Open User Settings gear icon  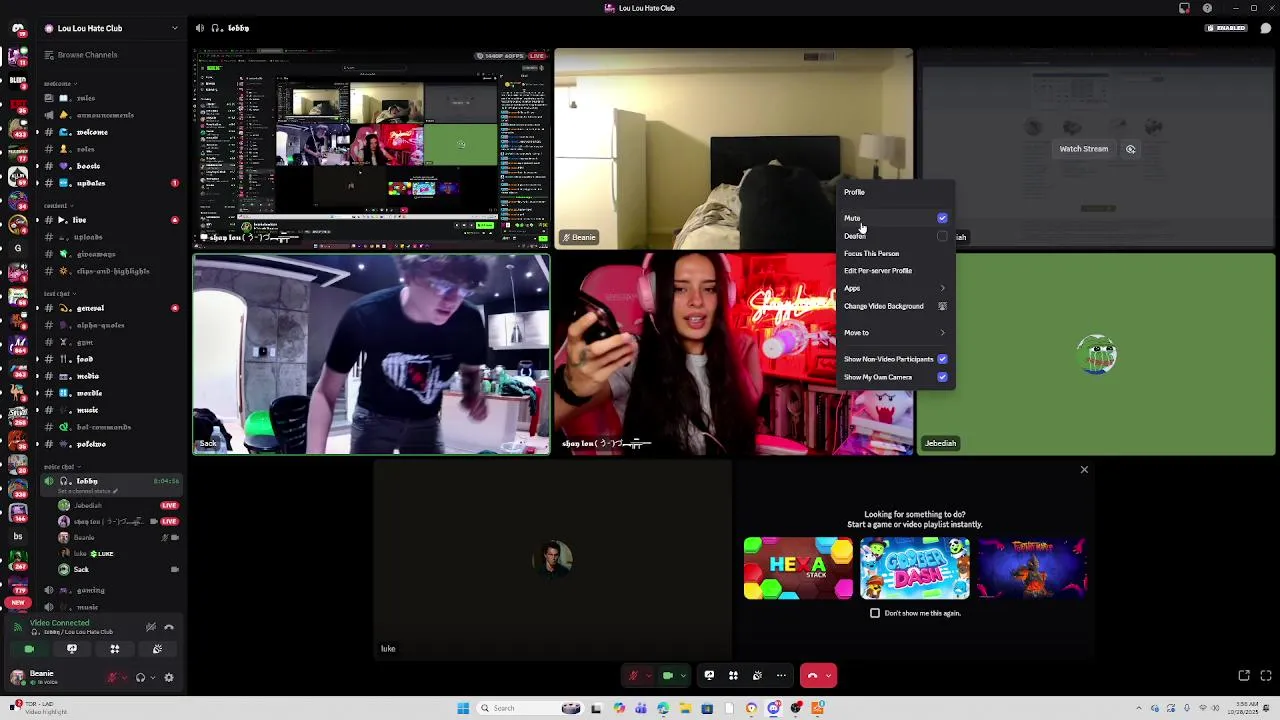point(169,677)
